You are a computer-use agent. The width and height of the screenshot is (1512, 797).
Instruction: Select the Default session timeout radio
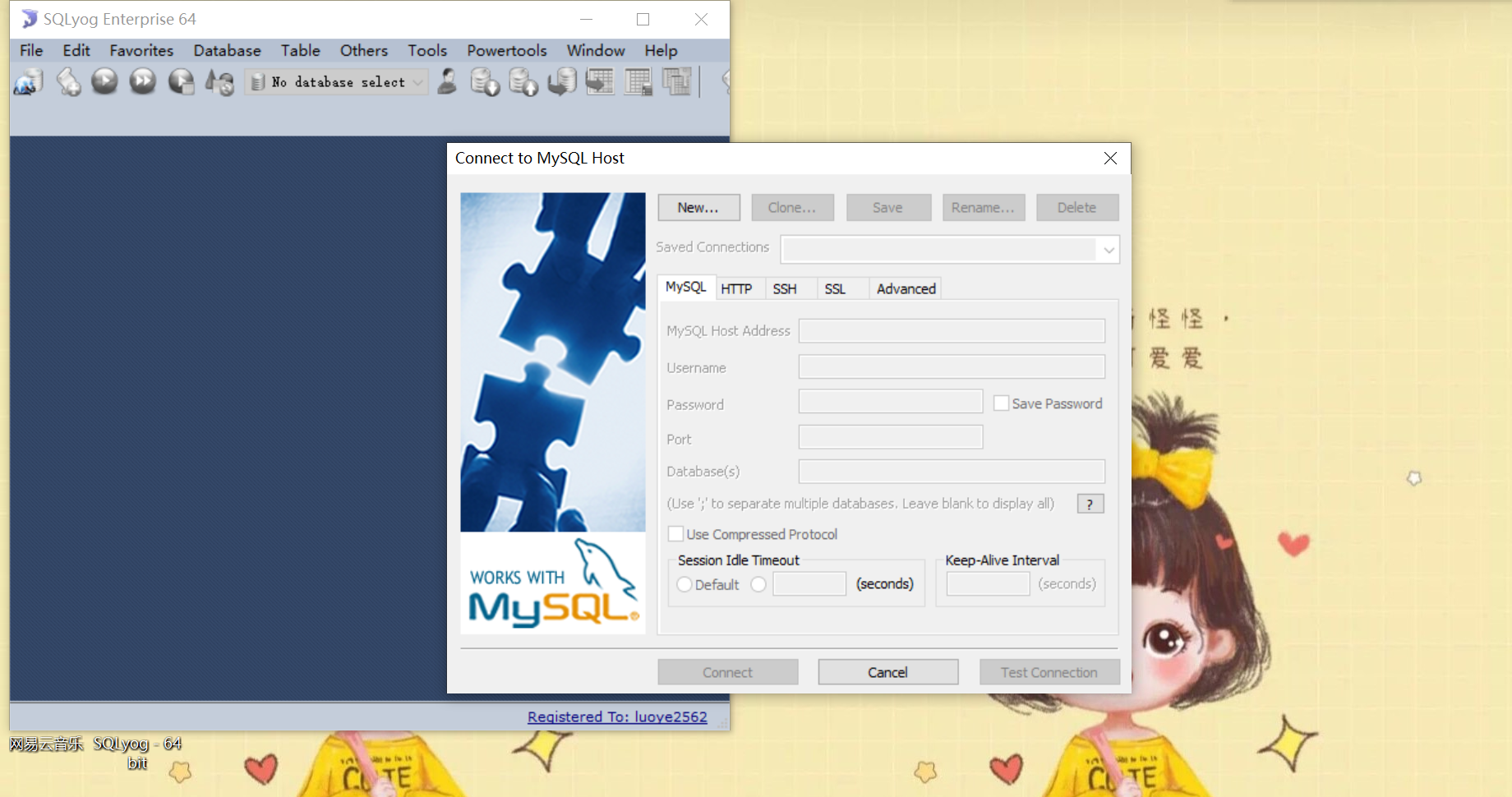point(684,584)
